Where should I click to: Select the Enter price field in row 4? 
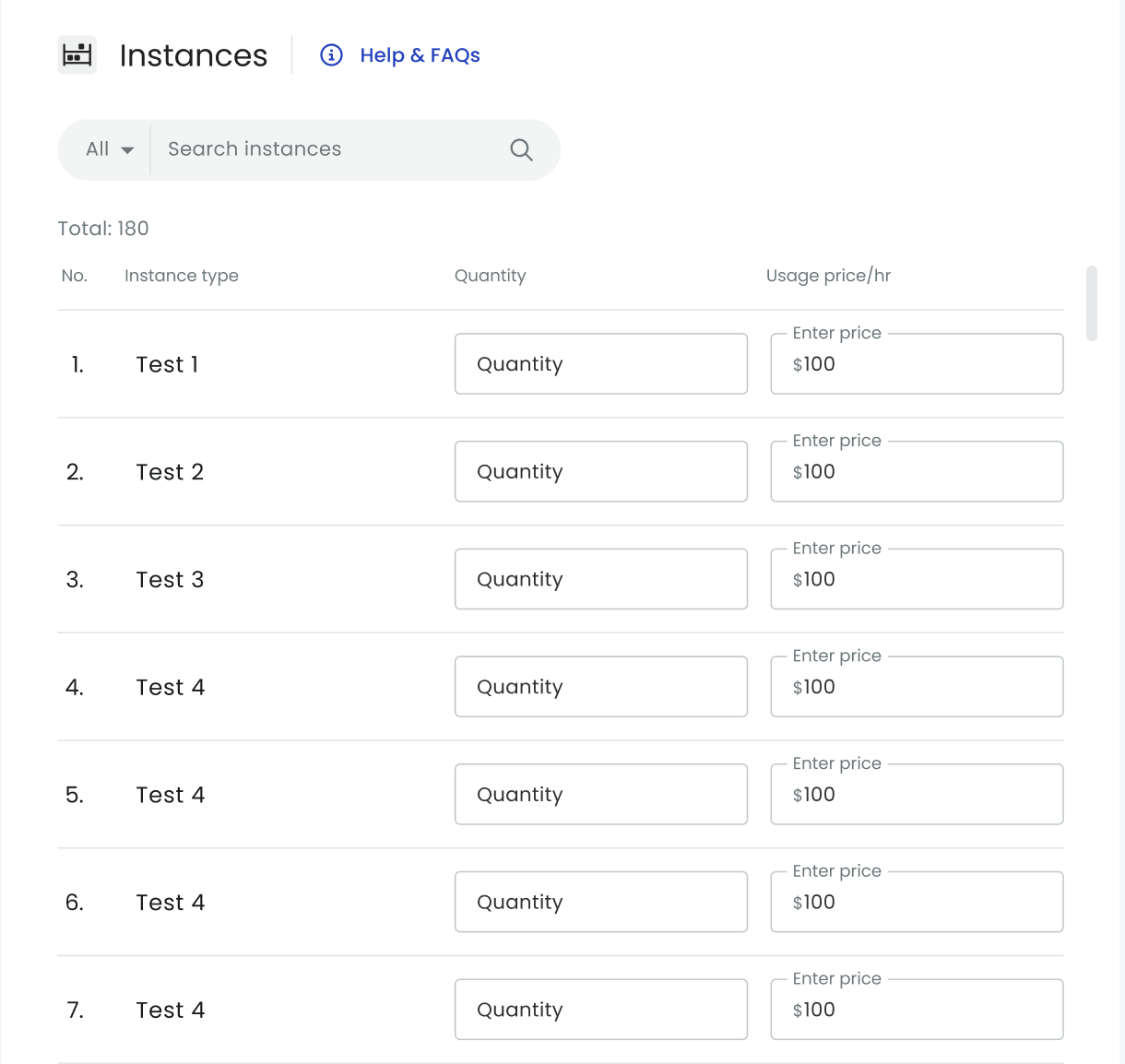[916, 687]
